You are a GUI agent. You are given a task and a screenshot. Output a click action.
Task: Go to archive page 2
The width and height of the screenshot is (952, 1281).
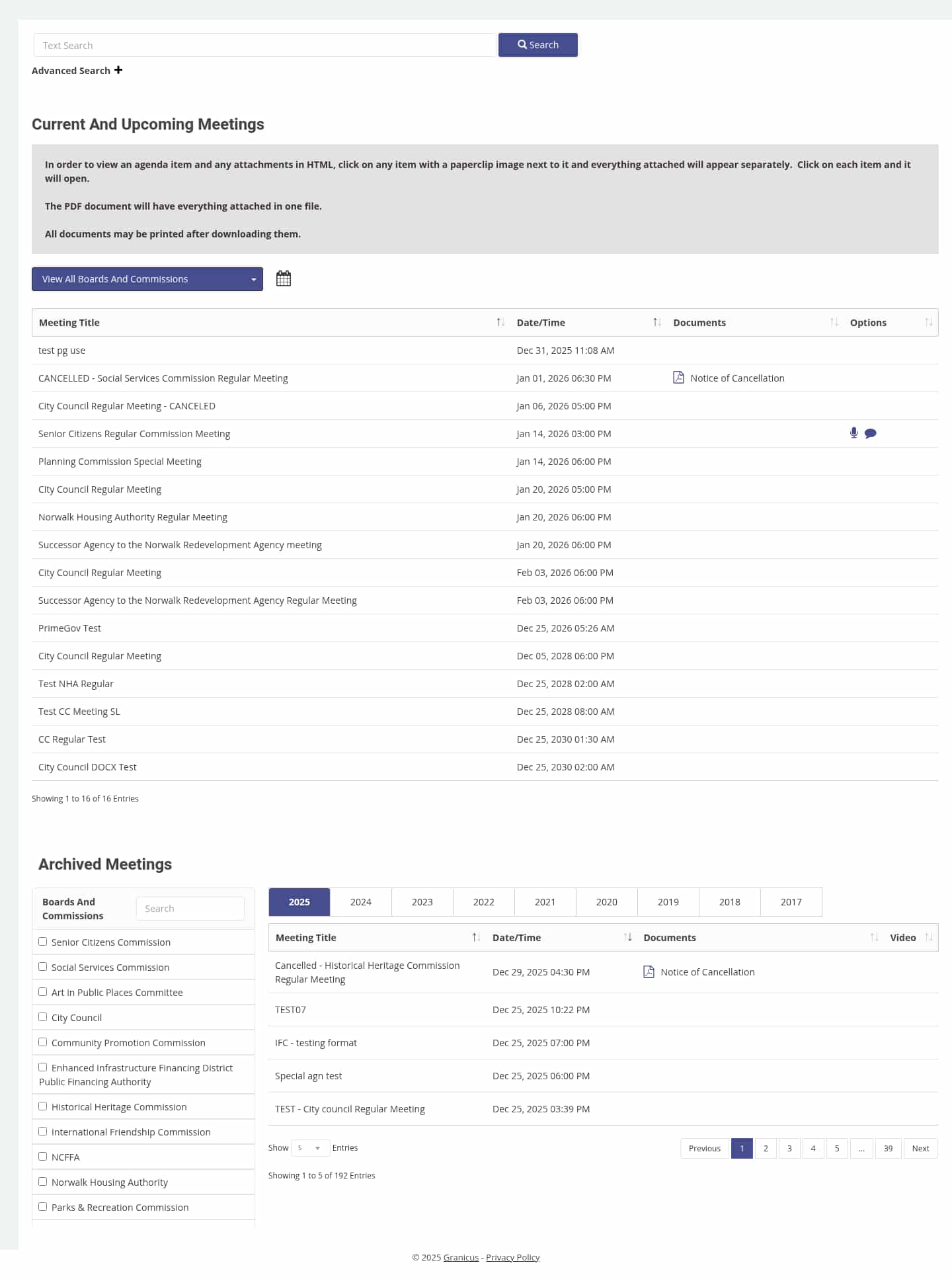point(766,1148)
